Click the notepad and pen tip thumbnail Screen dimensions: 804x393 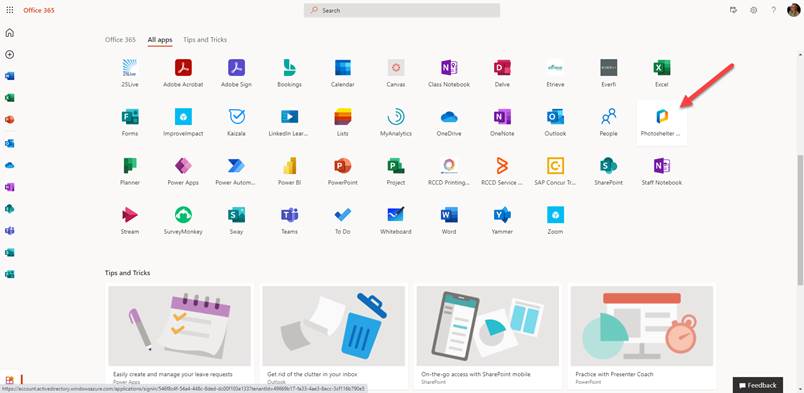[179, 326]
